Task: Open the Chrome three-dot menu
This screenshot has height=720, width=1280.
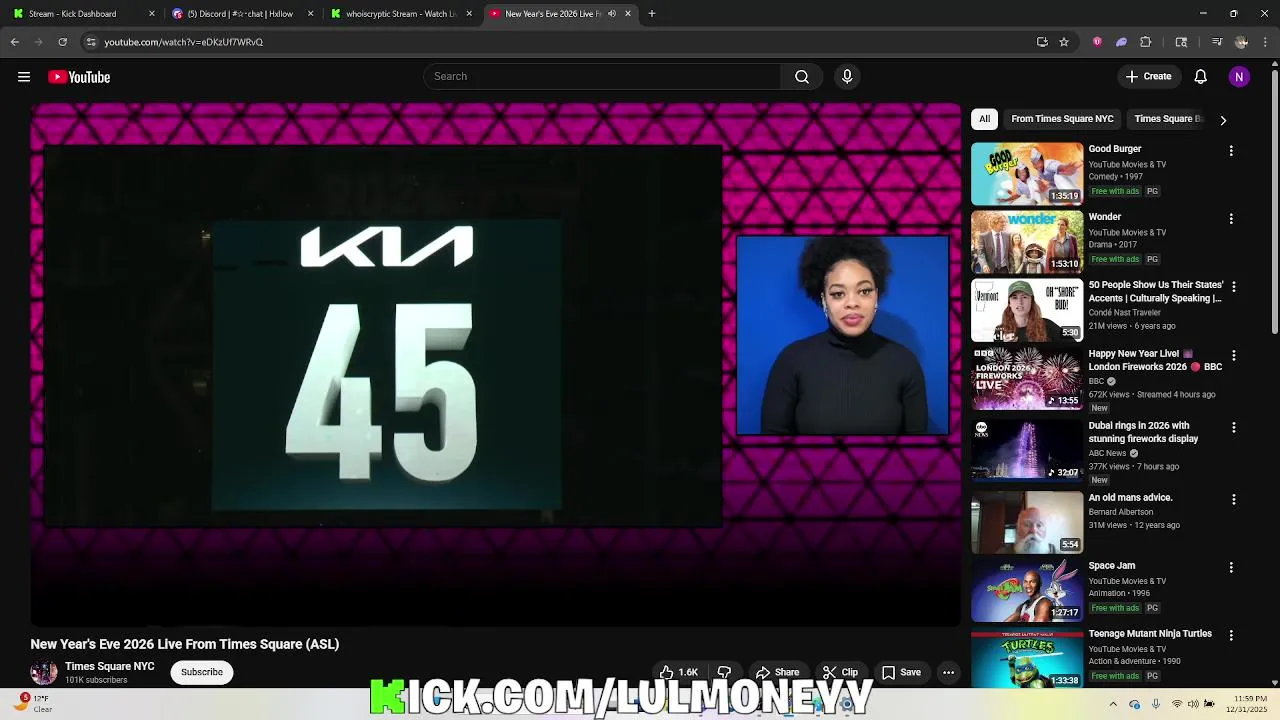Action: [x=1266, y=42]
